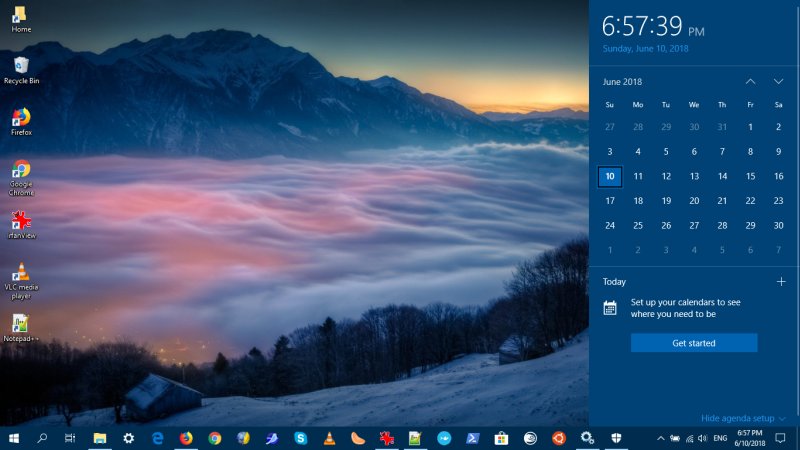Open the Recycle Bin on desktop

pos(21,70)
